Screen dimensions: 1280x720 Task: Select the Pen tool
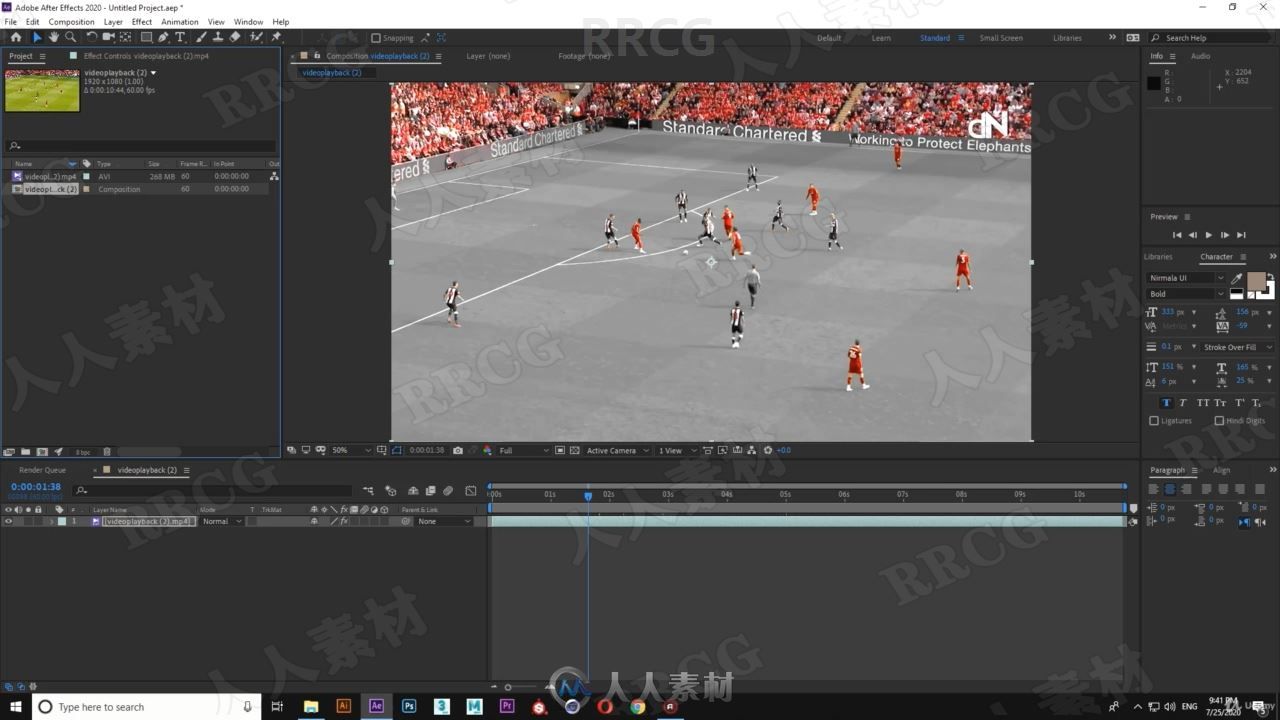click(163, 37)
